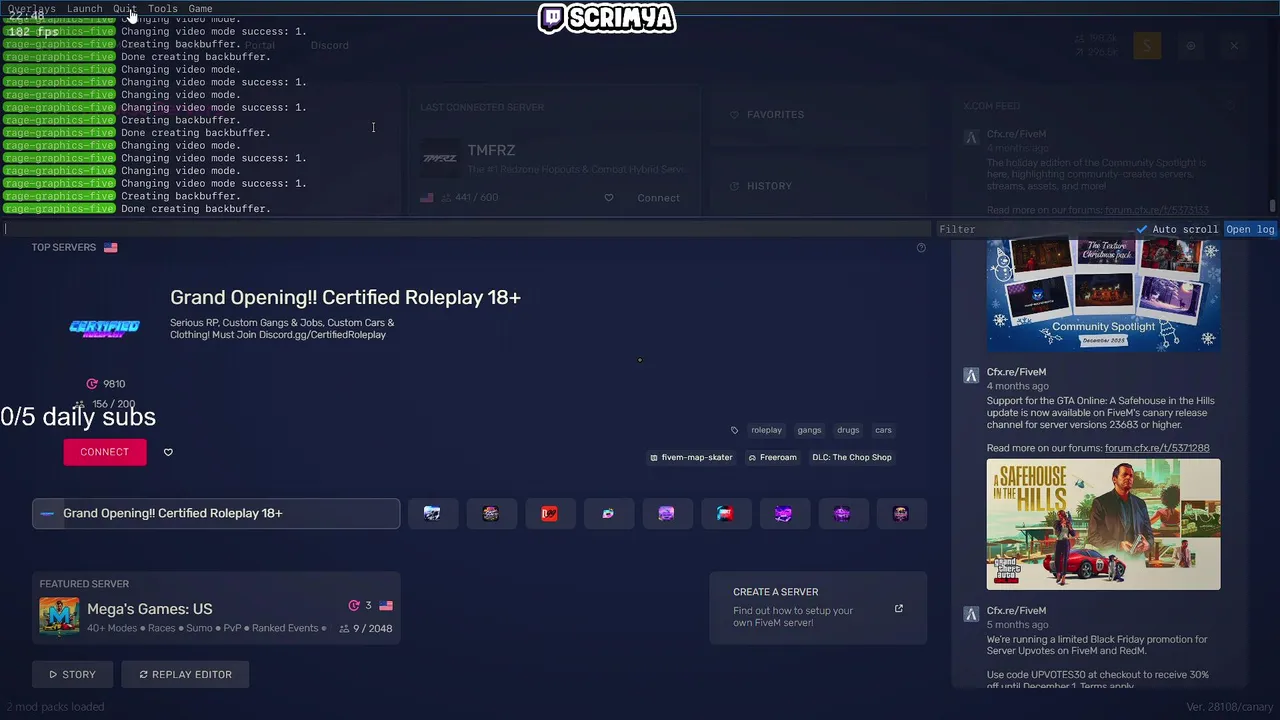Click the Freeroam game type label
The width and height of the screenshot is (1280, 720).
[x=773, y=457]
